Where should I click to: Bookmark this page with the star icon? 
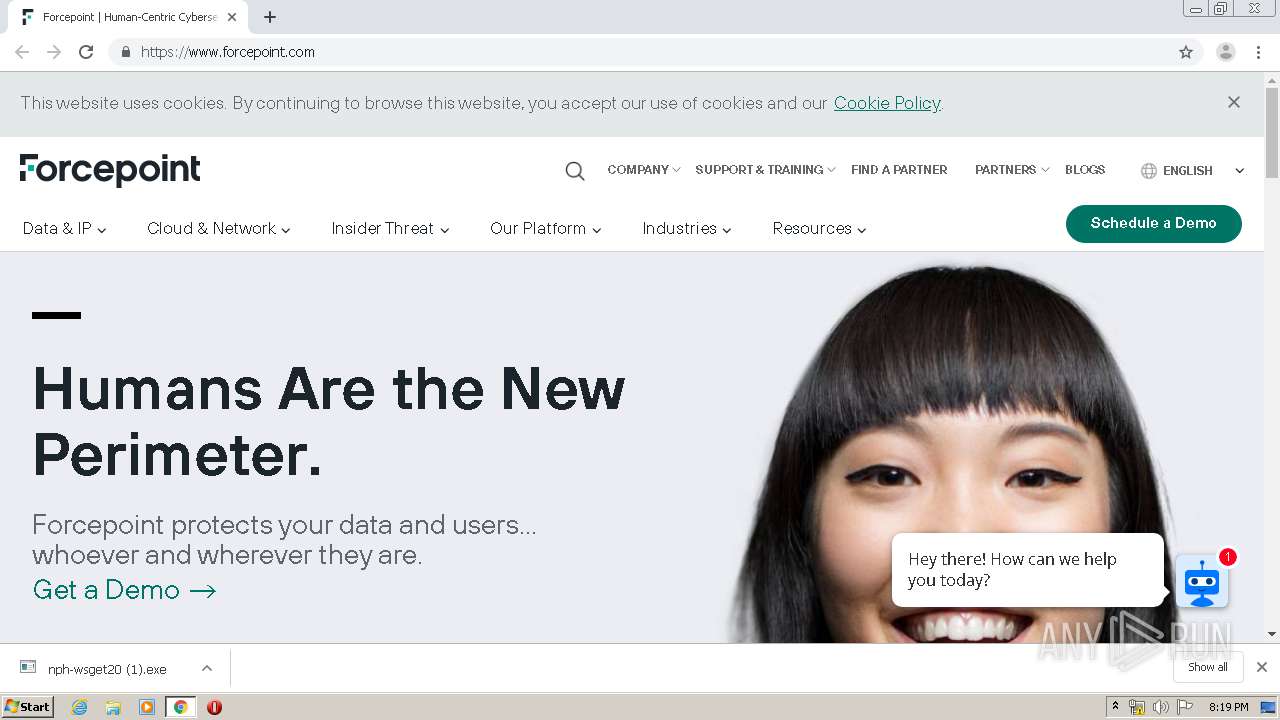[x=1186, y=52]
